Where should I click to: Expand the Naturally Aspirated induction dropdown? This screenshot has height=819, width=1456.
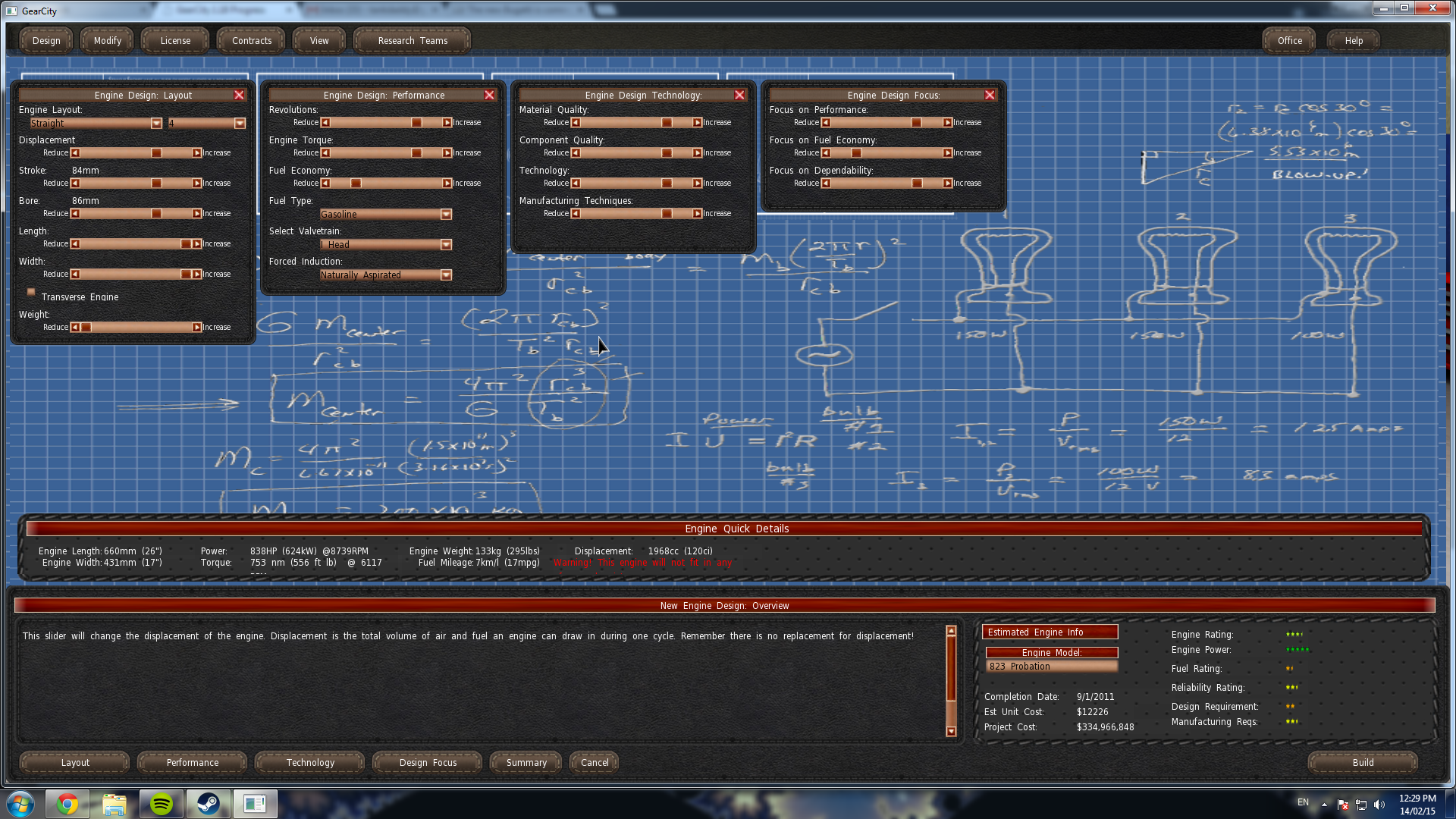(446, 275)
